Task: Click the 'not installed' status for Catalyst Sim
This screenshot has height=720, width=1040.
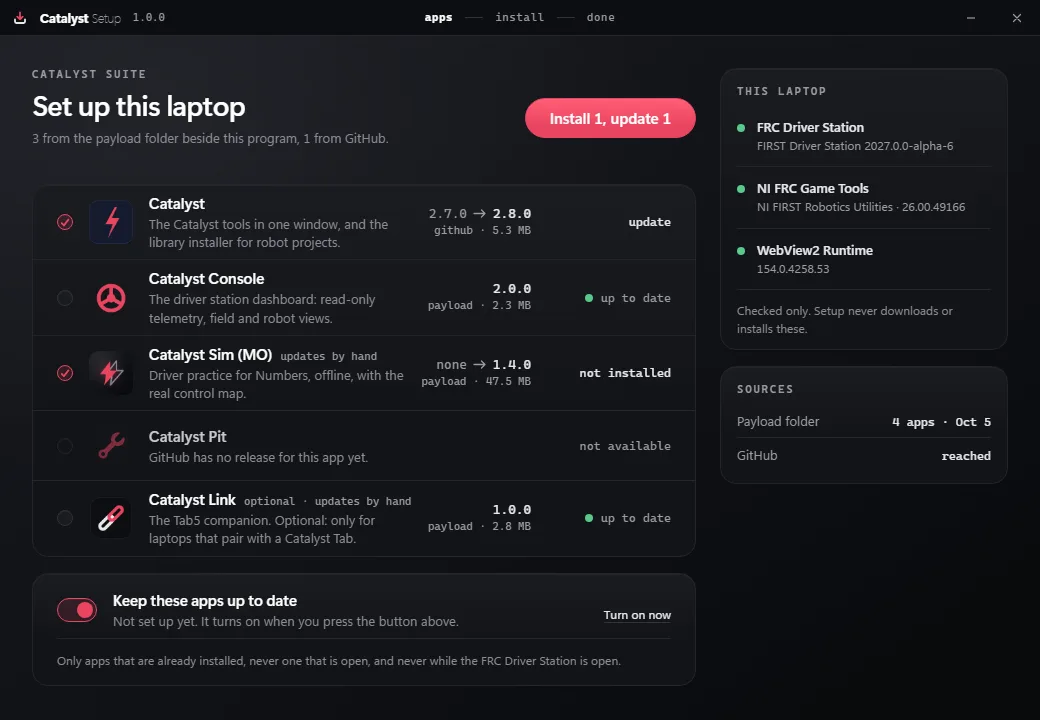Action: [x=625, y=373]
